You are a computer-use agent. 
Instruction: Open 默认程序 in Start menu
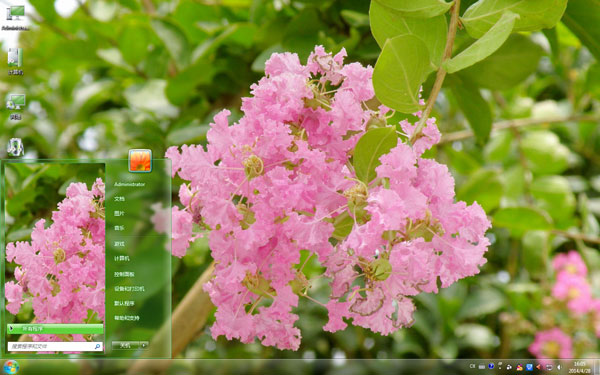click(x=124, y=303)
